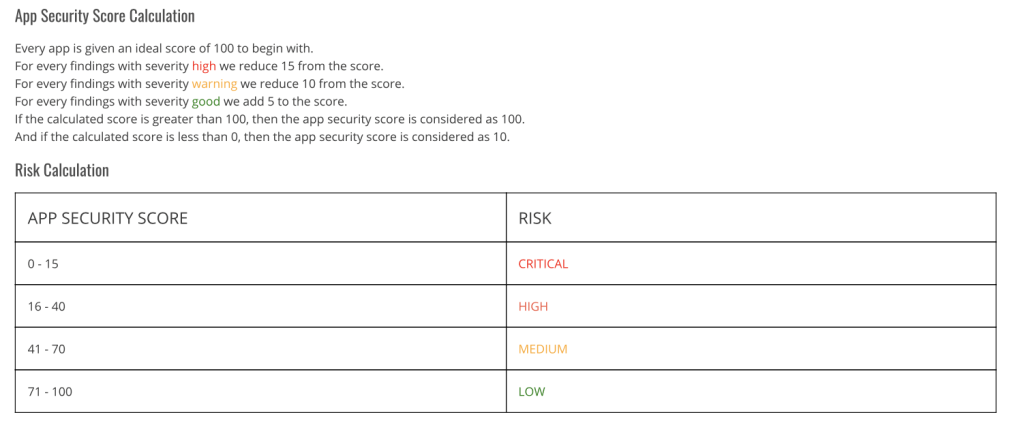Click the RISK column header
The height and width of the screenshot is (436, 1024).
coord(535,218)
